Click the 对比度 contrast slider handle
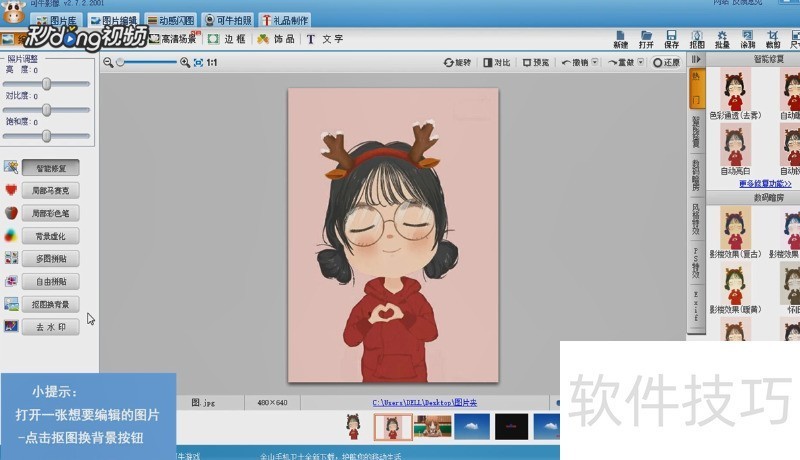Image resolution: width=800 pixels, height=460 pixels. tap(46, 110)
